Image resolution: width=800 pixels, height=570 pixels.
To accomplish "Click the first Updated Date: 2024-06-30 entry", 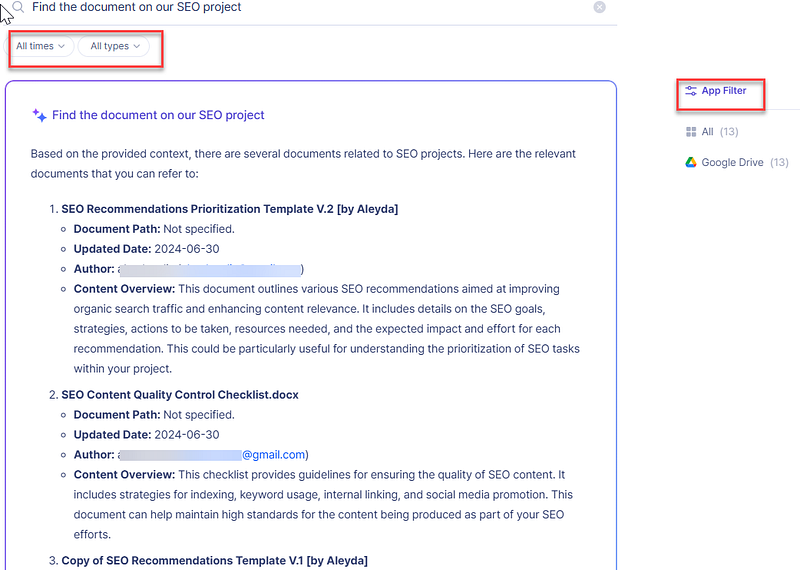I will pos(146,249).
